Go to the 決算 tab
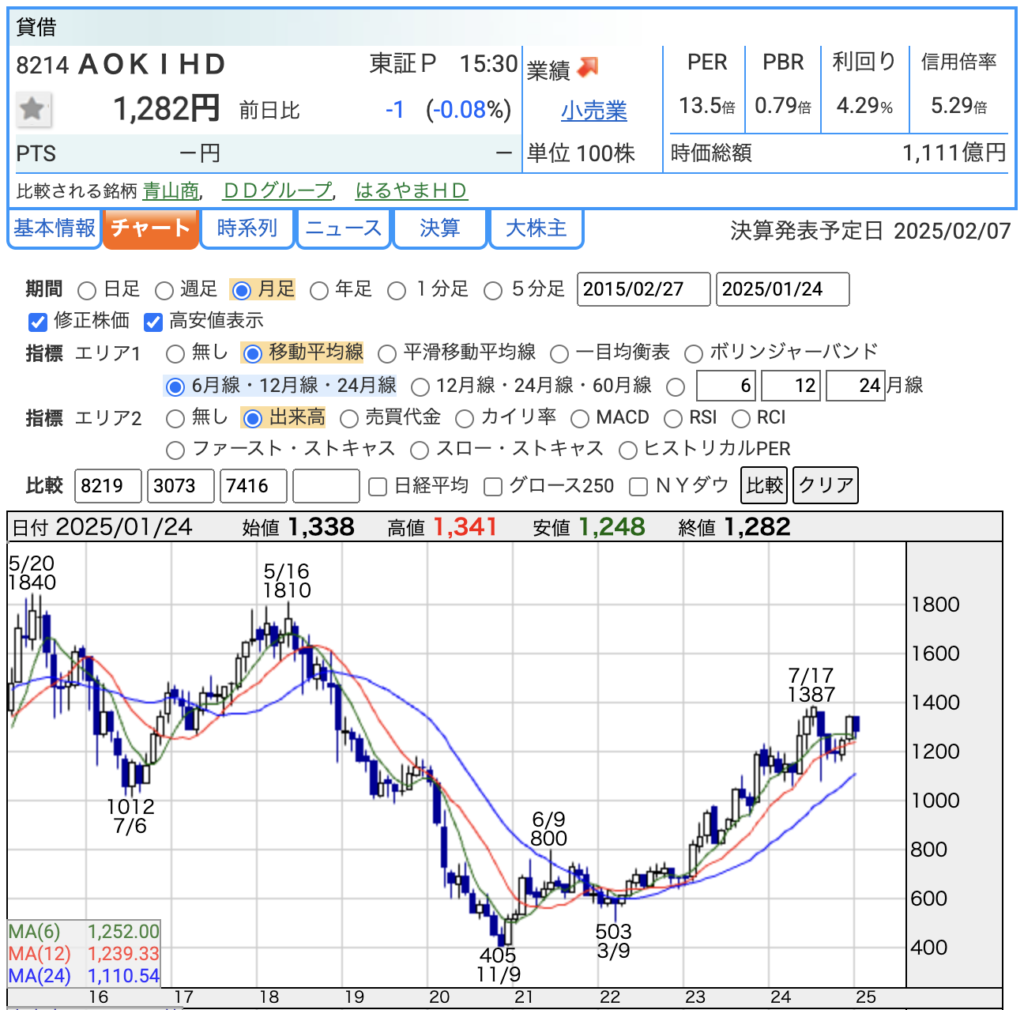This screenshot has height=1010, width=1024. (x=439, y=229)
